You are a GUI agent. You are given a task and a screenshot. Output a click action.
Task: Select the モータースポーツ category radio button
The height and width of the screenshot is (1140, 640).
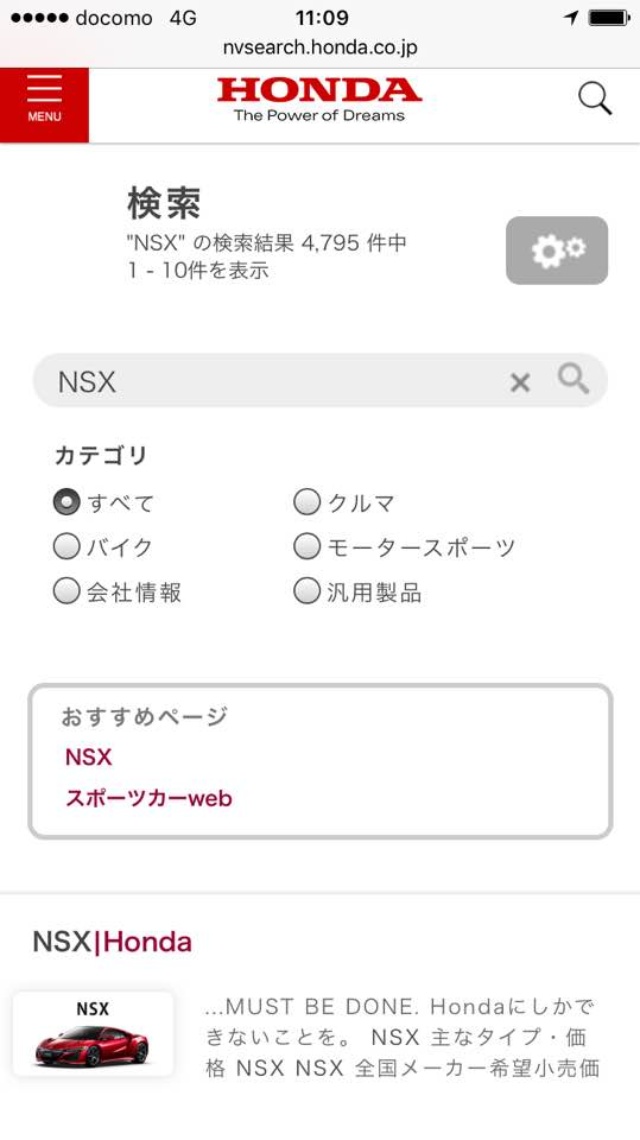pos(306,546)
